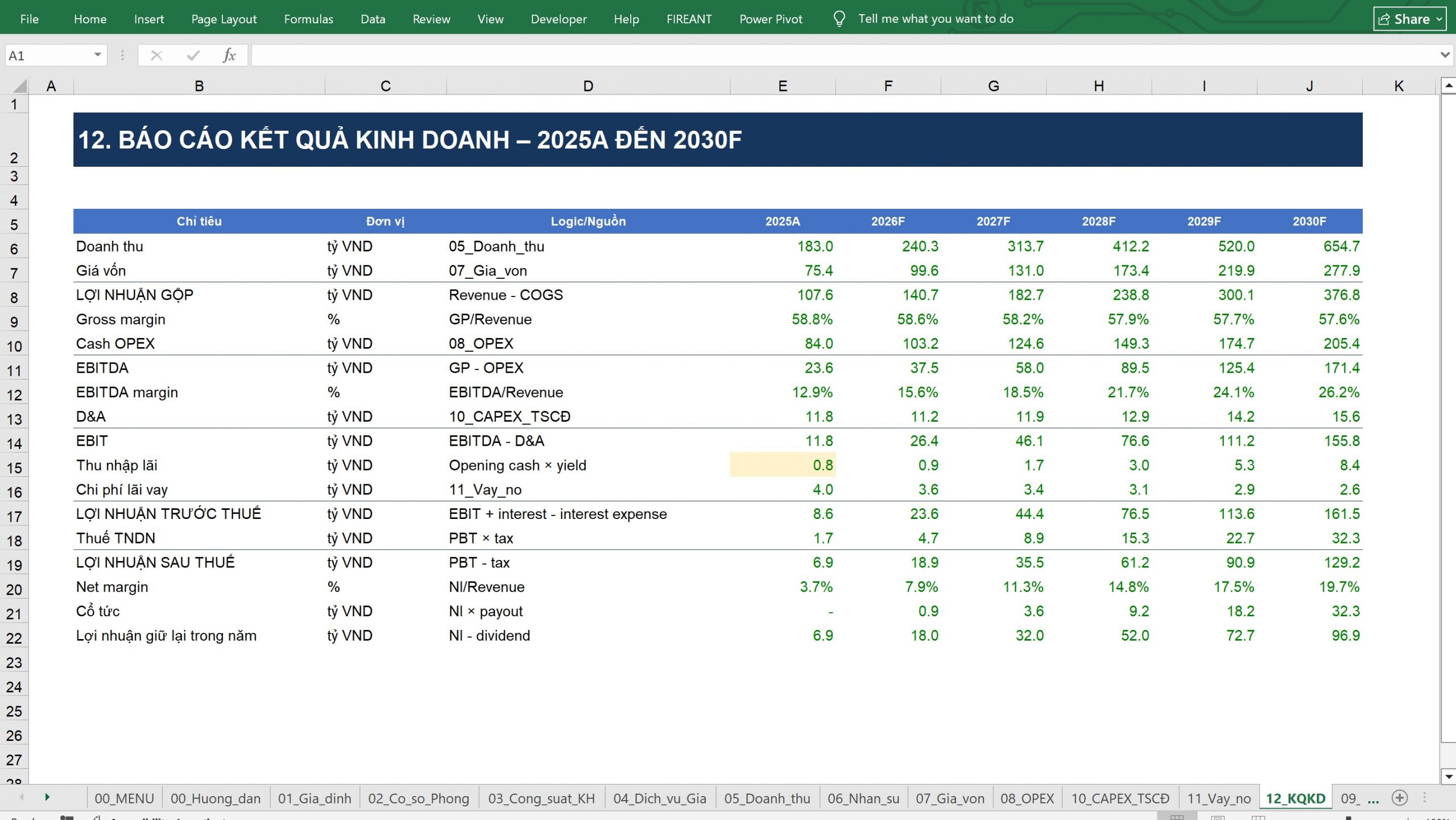1456x820 pixels.
Task: Select highlighted cell showing 0.8
Action: pos(783,465)
